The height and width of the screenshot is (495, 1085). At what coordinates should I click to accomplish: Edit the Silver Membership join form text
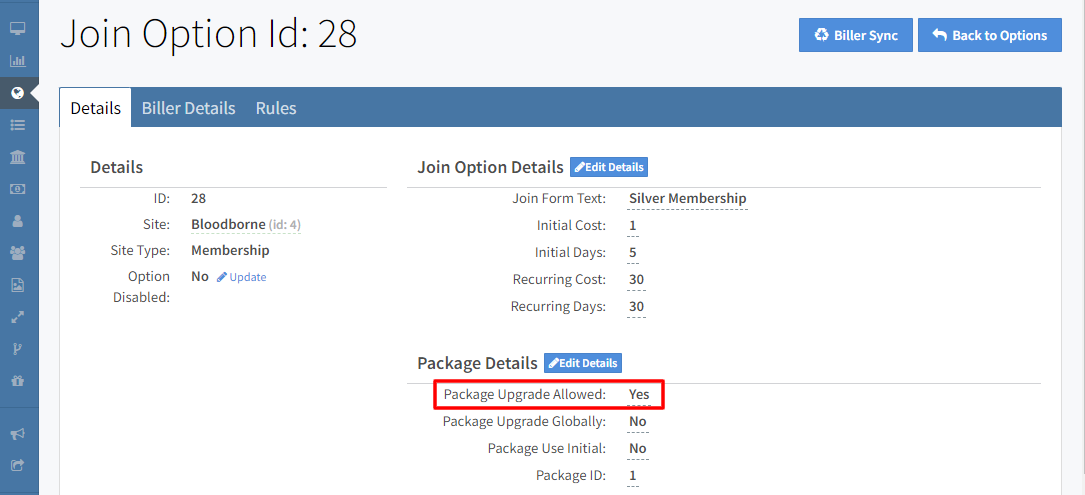[x=687, y=198]
